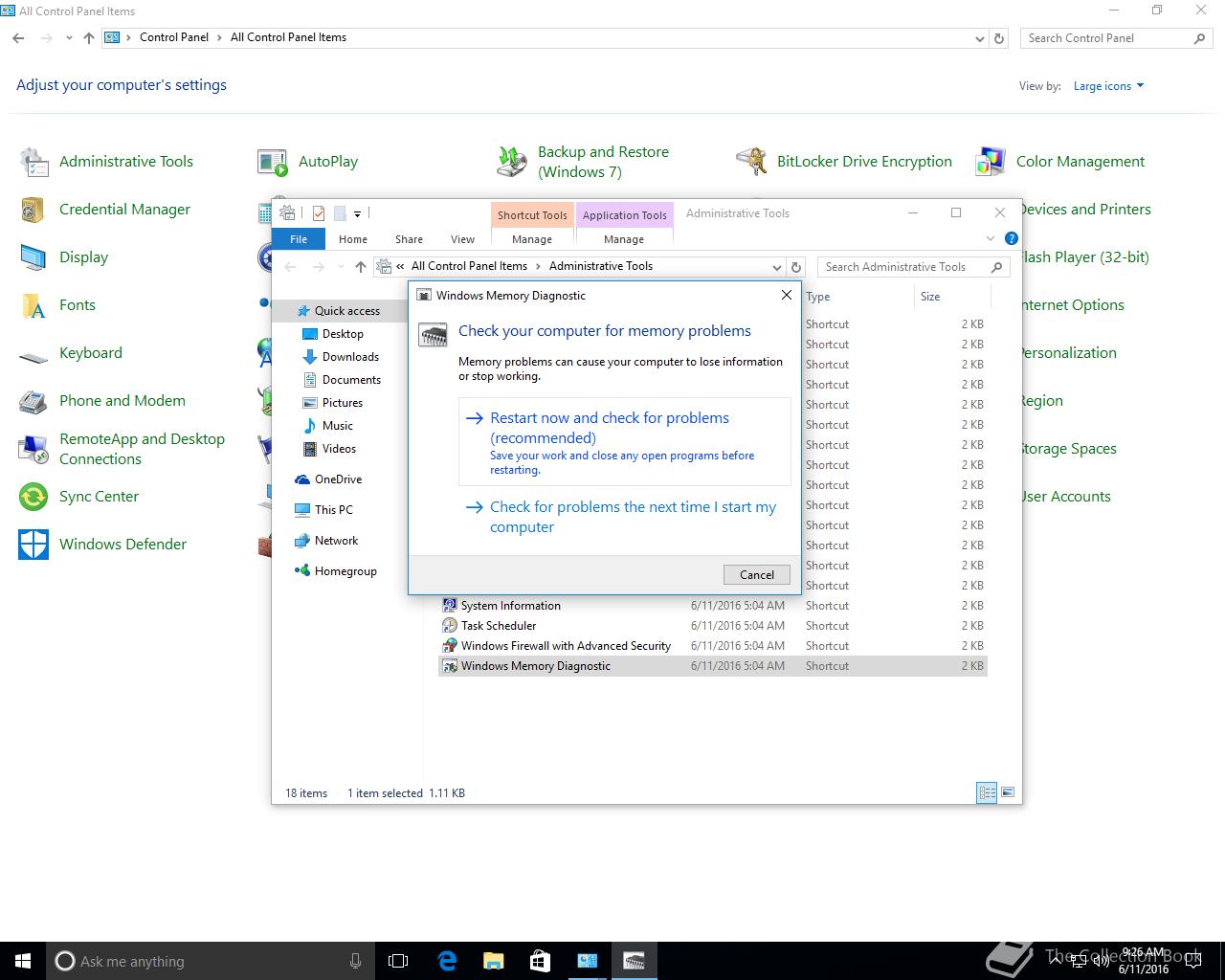Open the View ribbon tab
The image size is (1225, 980).
(x=462, y=239)
